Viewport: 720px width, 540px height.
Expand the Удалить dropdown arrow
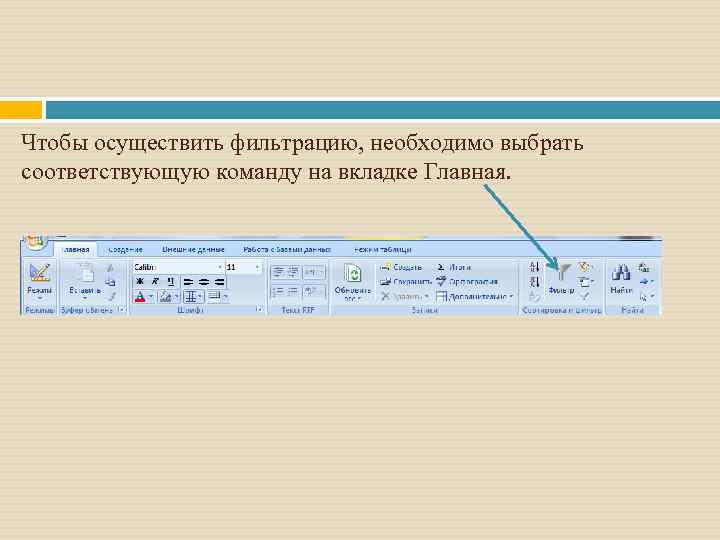pos(427,297)
